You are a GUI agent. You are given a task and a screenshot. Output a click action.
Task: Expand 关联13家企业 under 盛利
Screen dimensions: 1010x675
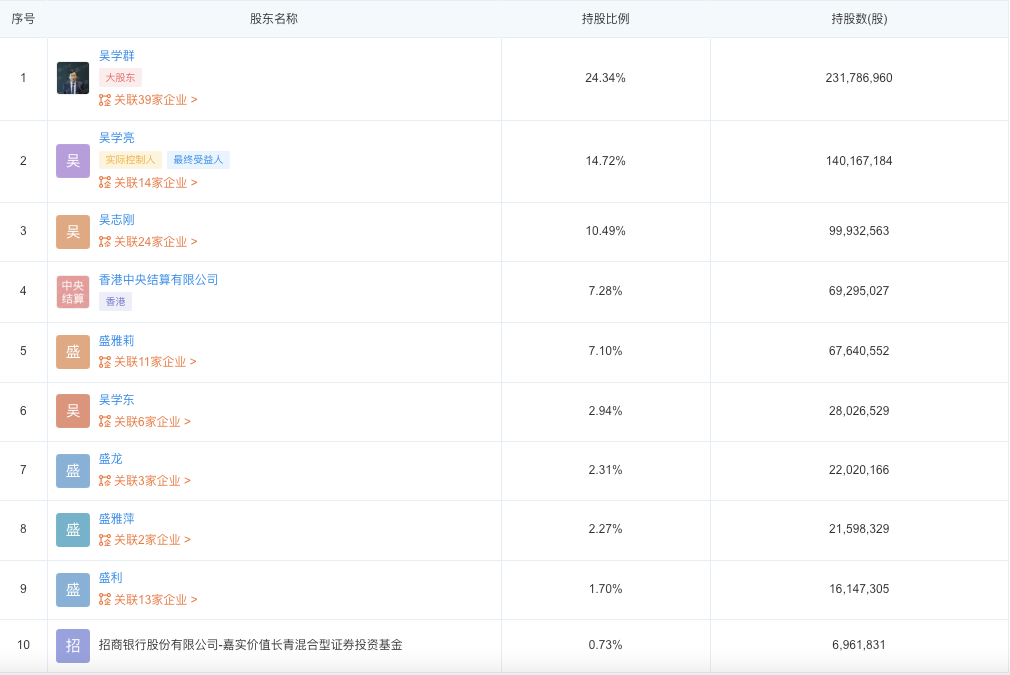click(x=148, y=600)
